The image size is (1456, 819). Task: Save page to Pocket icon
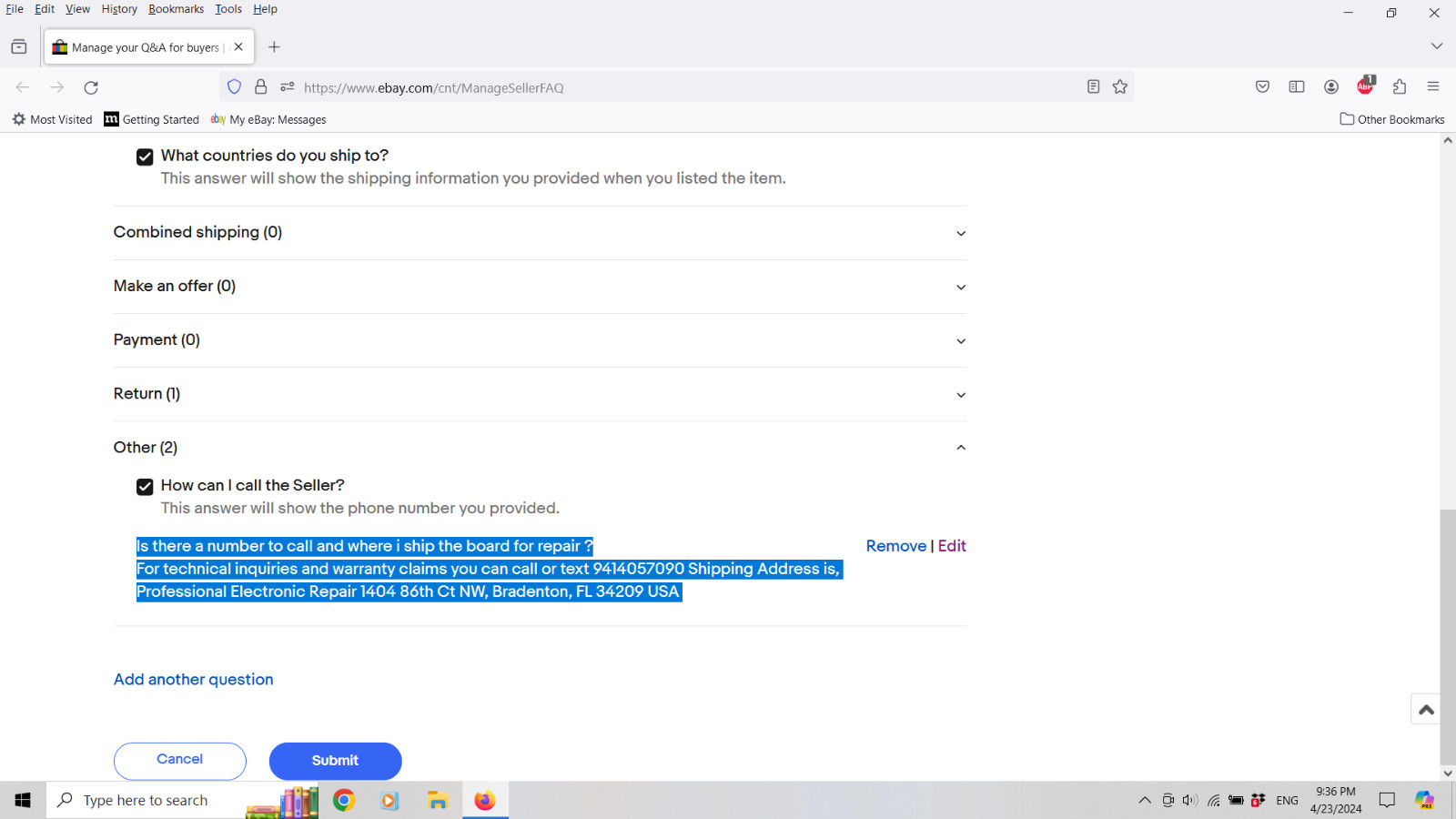(x=1263, y=86)
